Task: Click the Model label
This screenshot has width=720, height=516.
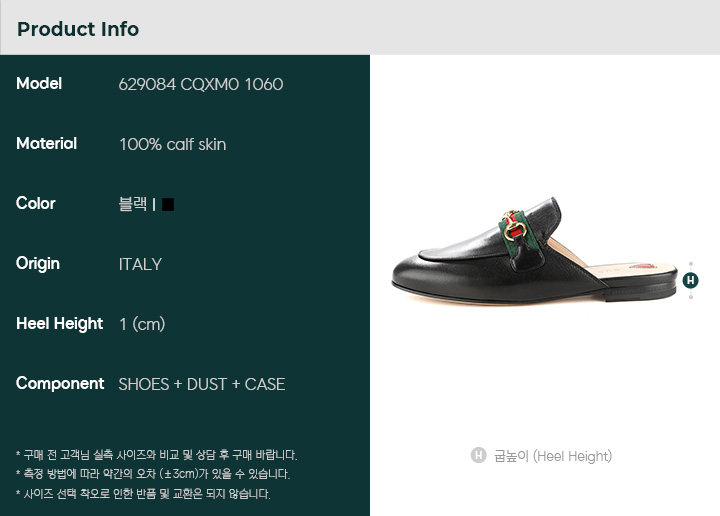Action: coord(39,84)
